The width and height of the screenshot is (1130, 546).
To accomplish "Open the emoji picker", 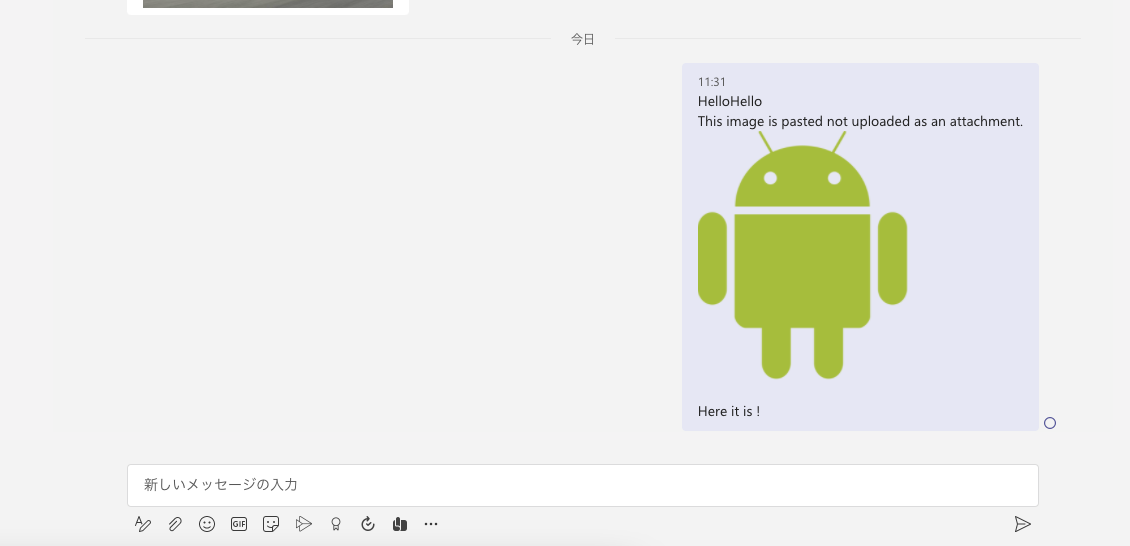I will point(207,524).
